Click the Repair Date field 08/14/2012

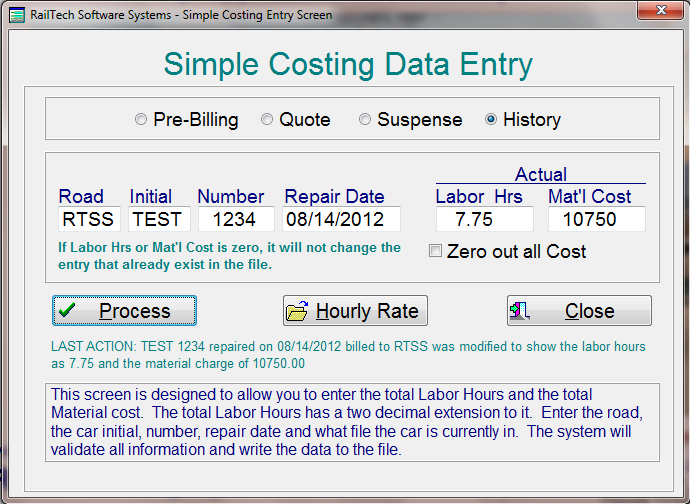[341, 219]
